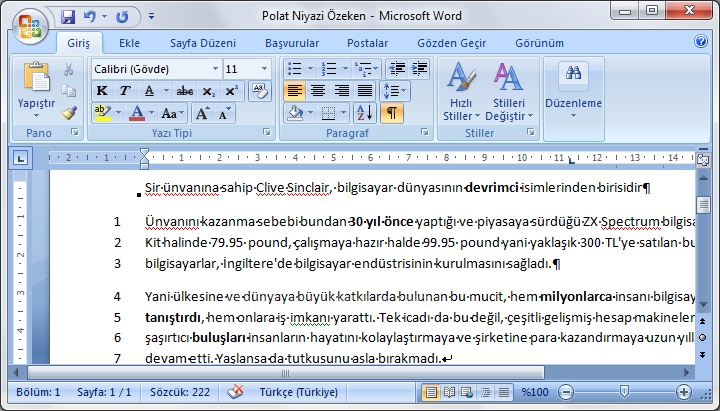Open font color dropdown arrow
Screen dimensions: 720x411
click(x=152, y=113)
